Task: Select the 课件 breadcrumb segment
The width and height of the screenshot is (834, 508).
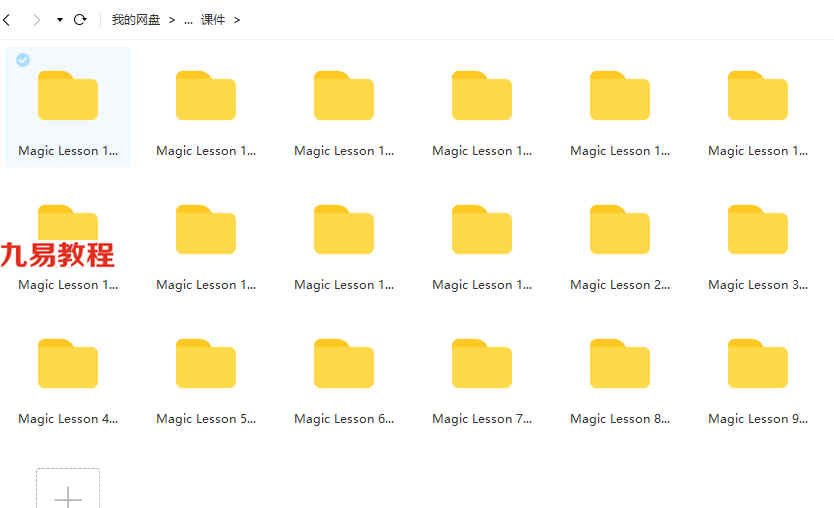Action: (213, 20)
